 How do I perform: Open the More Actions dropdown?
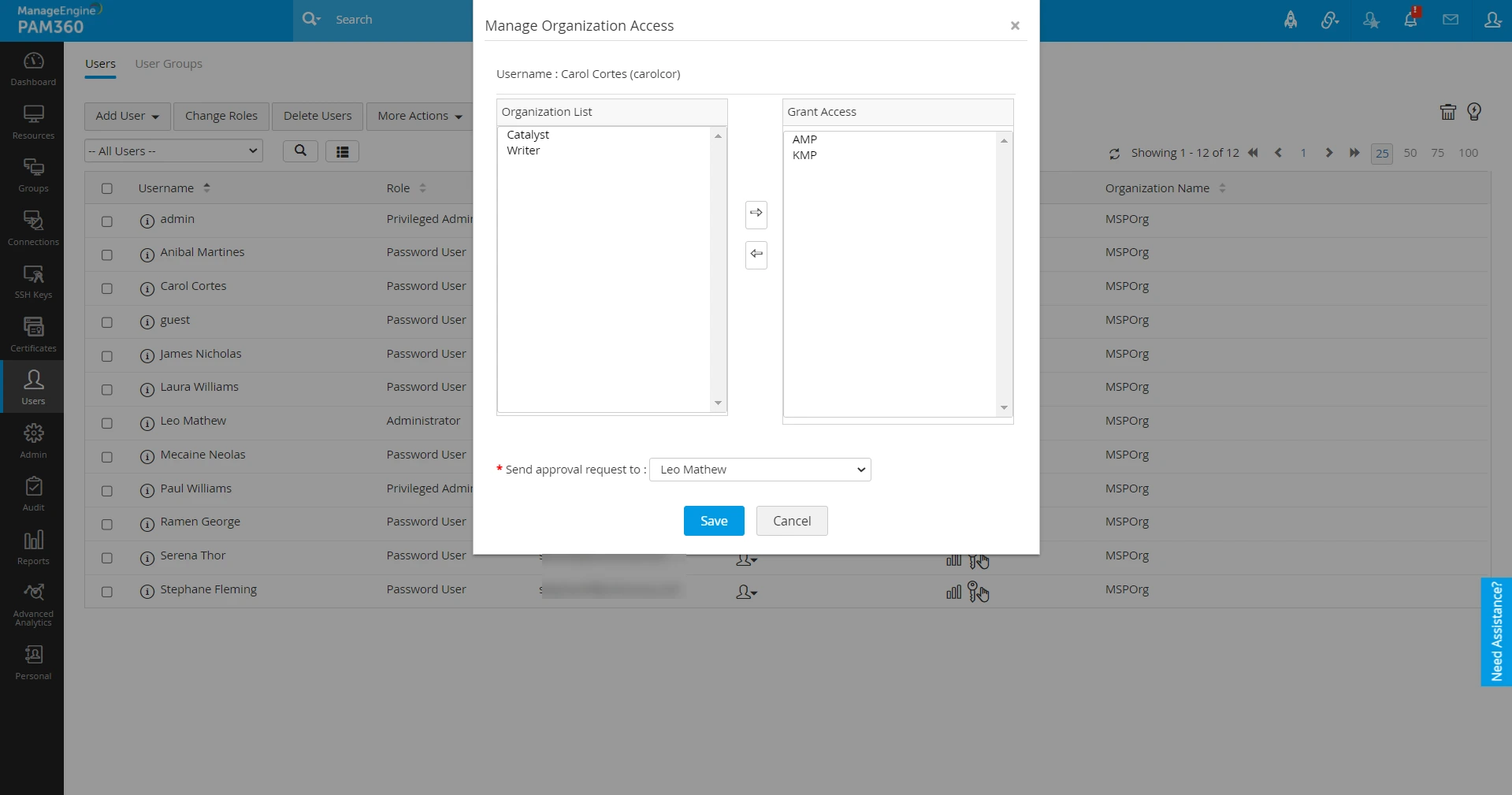tap(418, 116)
